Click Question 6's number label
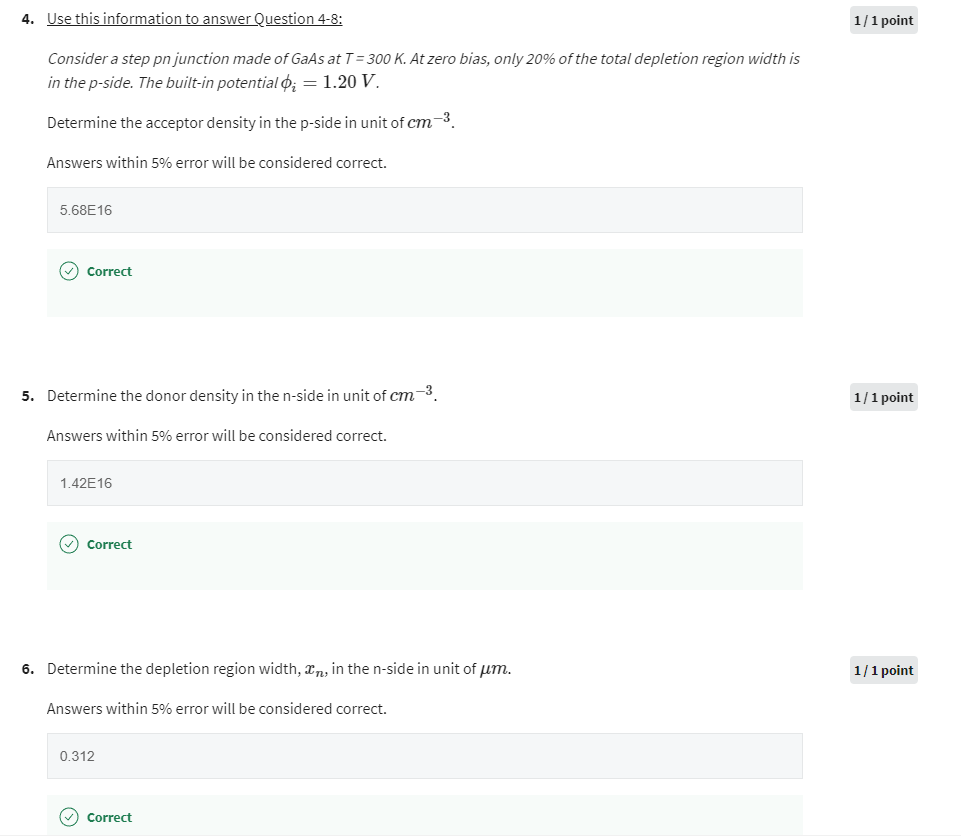 [x=26, y=669]
